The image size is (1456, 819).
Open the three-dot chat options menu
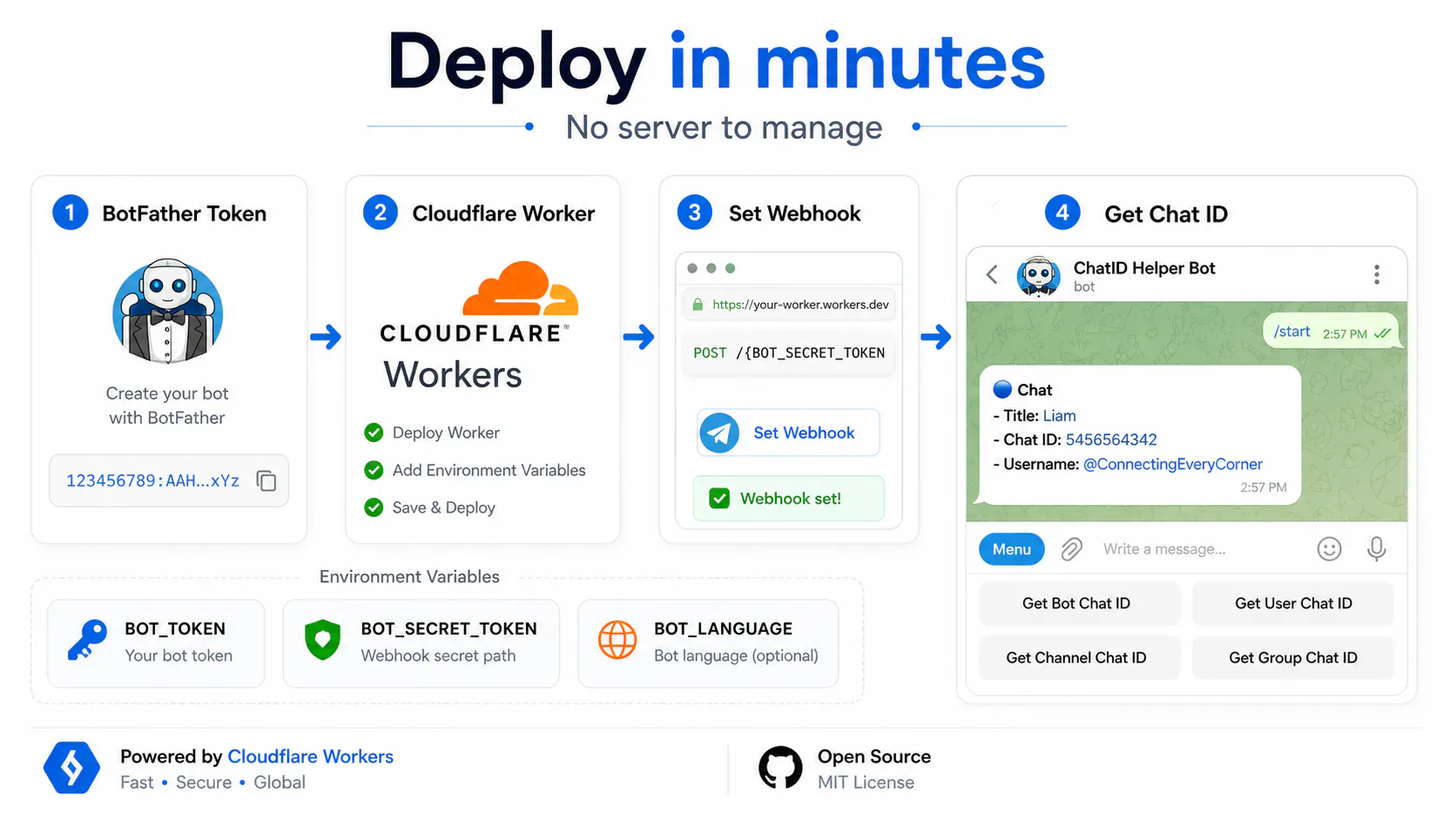coord(1377,275)
